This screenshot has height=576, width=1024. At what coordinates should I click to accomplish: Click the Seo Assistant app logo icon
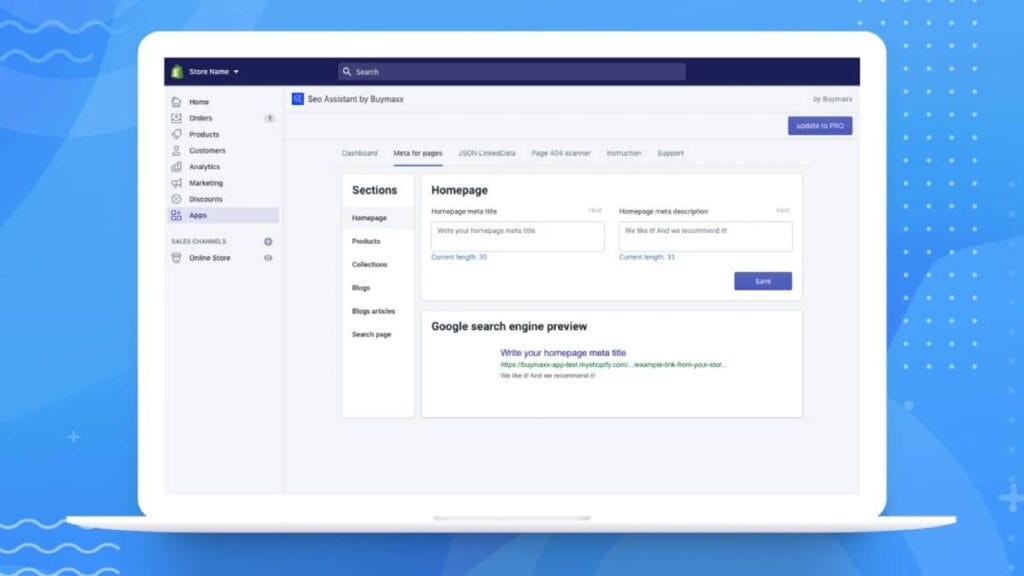[298, 99]
